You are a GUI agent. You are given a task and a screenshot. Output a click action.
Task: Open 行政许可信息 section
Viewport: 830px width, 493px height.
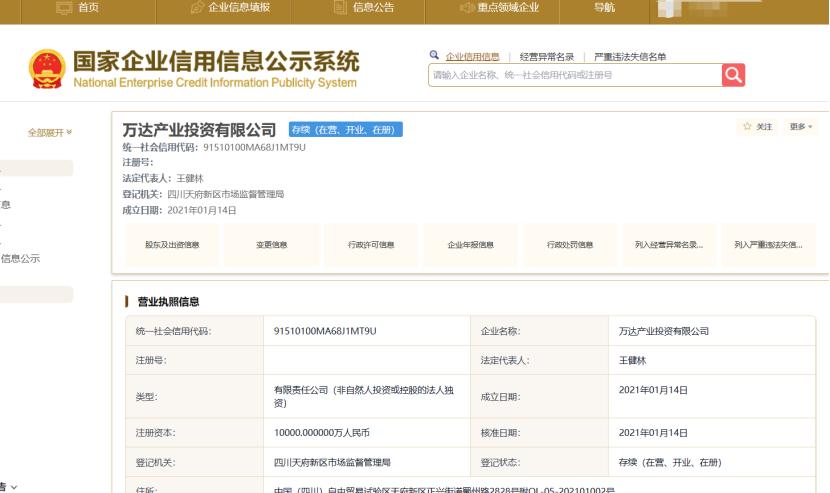[x=371, y=245]
